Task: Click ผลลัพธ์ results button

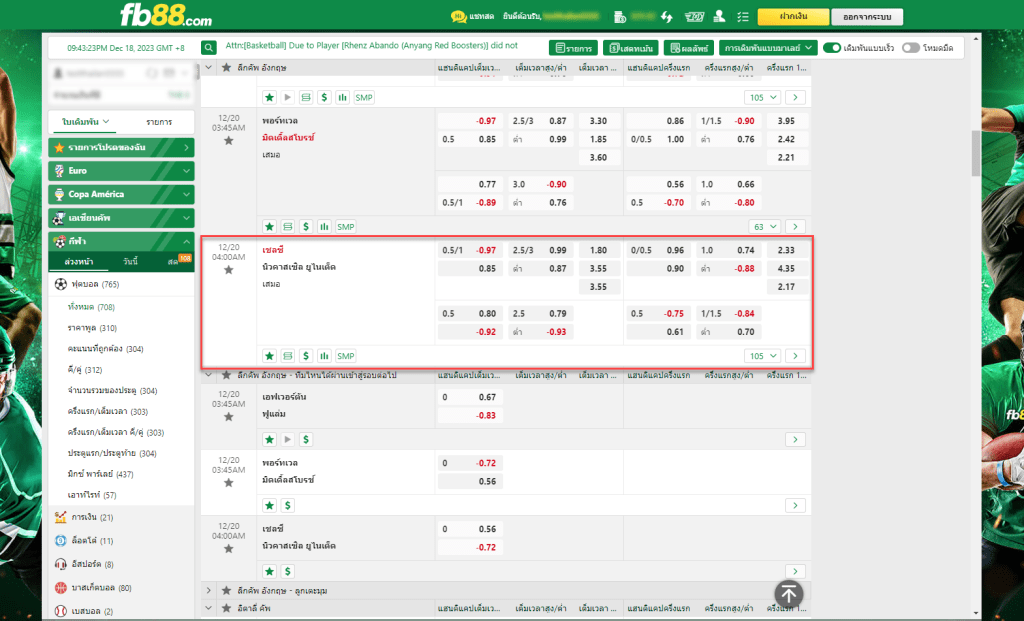Action: (x=689, y=48)
